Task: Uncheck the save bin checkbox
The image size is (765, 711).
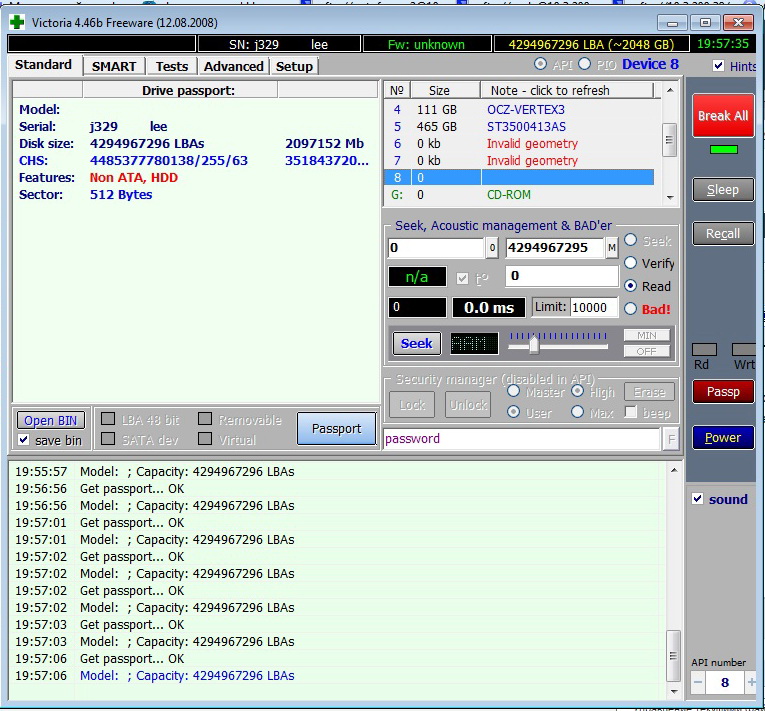Action: click(24, 440)
